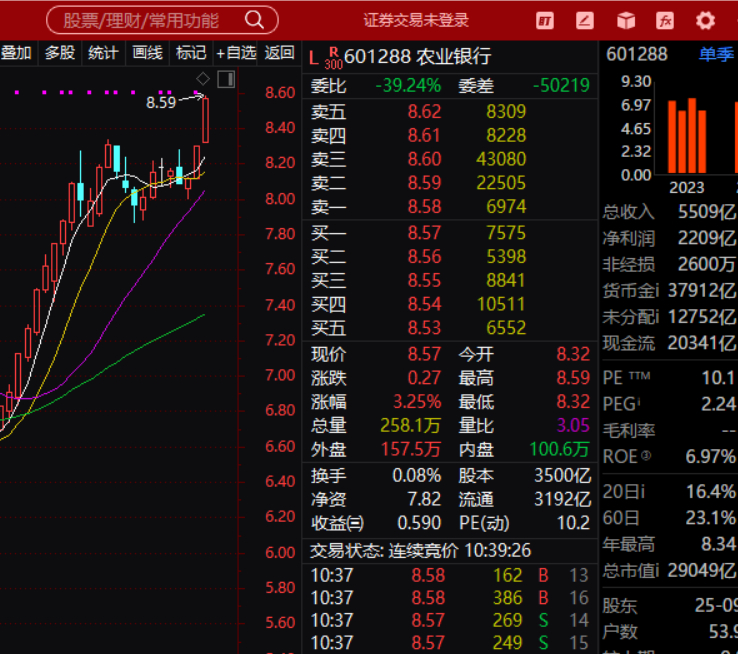Click 买五 bid price 8.53
Image resolution: width=738 pixels, height=654 pixels.
(424, 328)
